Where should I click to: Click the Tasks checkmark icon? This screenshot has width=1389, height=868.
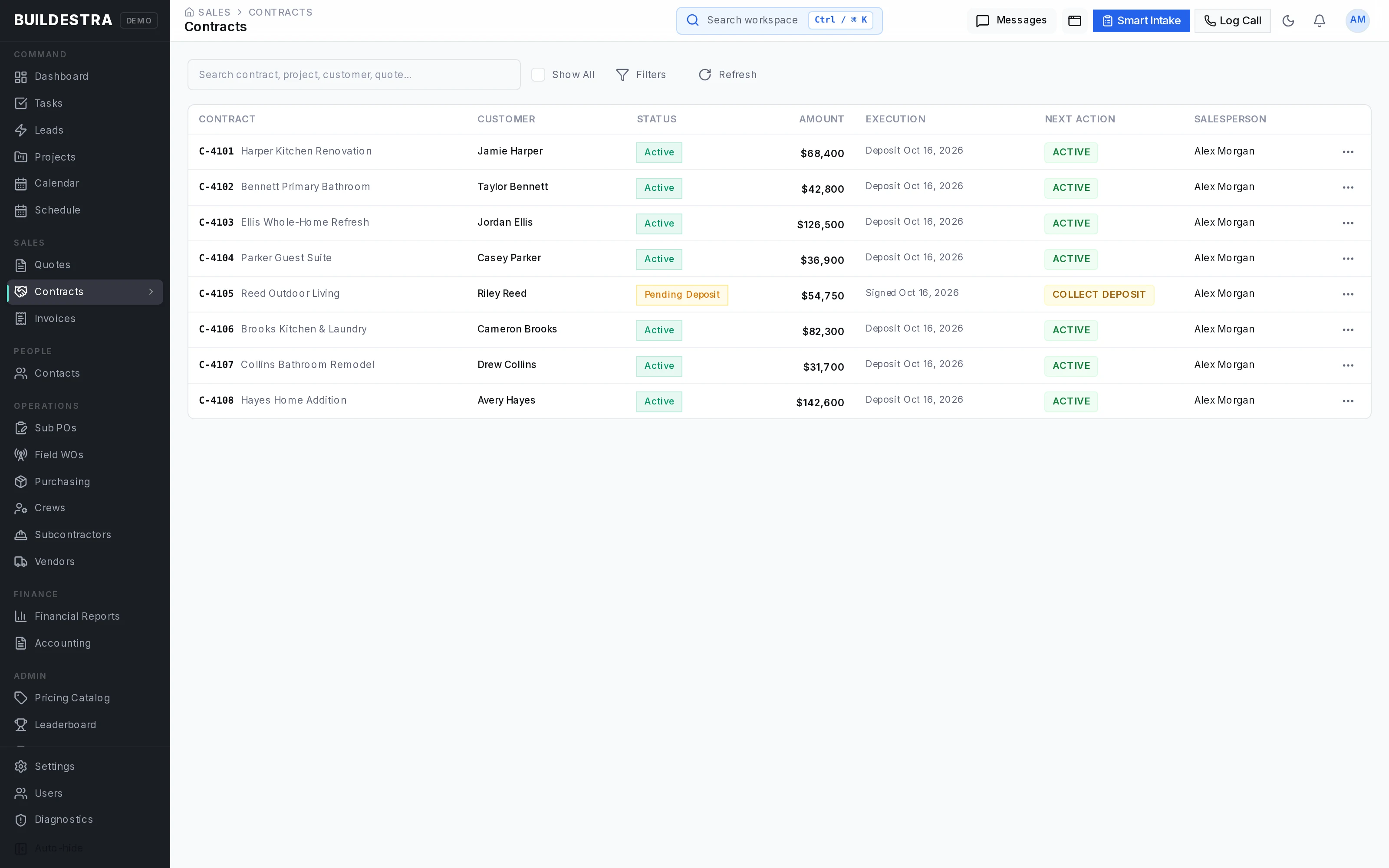[21, 103]
